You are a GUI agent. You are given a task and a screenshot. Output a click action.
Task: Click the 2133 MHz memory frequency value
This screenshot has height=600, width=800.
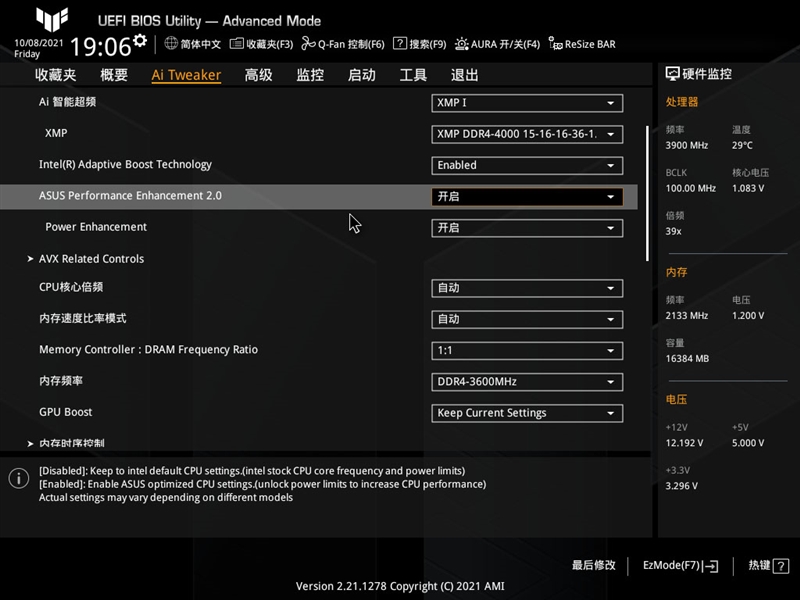point(687,316)
